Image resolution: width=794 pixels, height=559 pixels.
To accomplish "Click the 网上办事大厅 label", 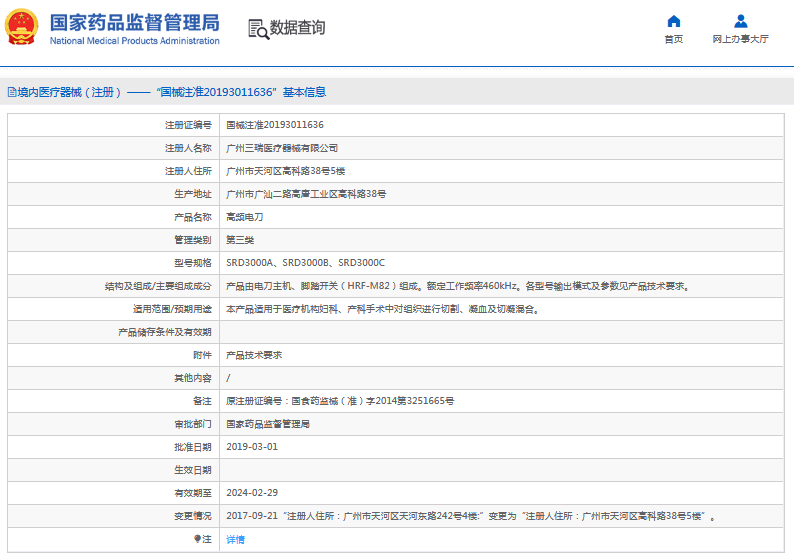I will tap(740, 39).
